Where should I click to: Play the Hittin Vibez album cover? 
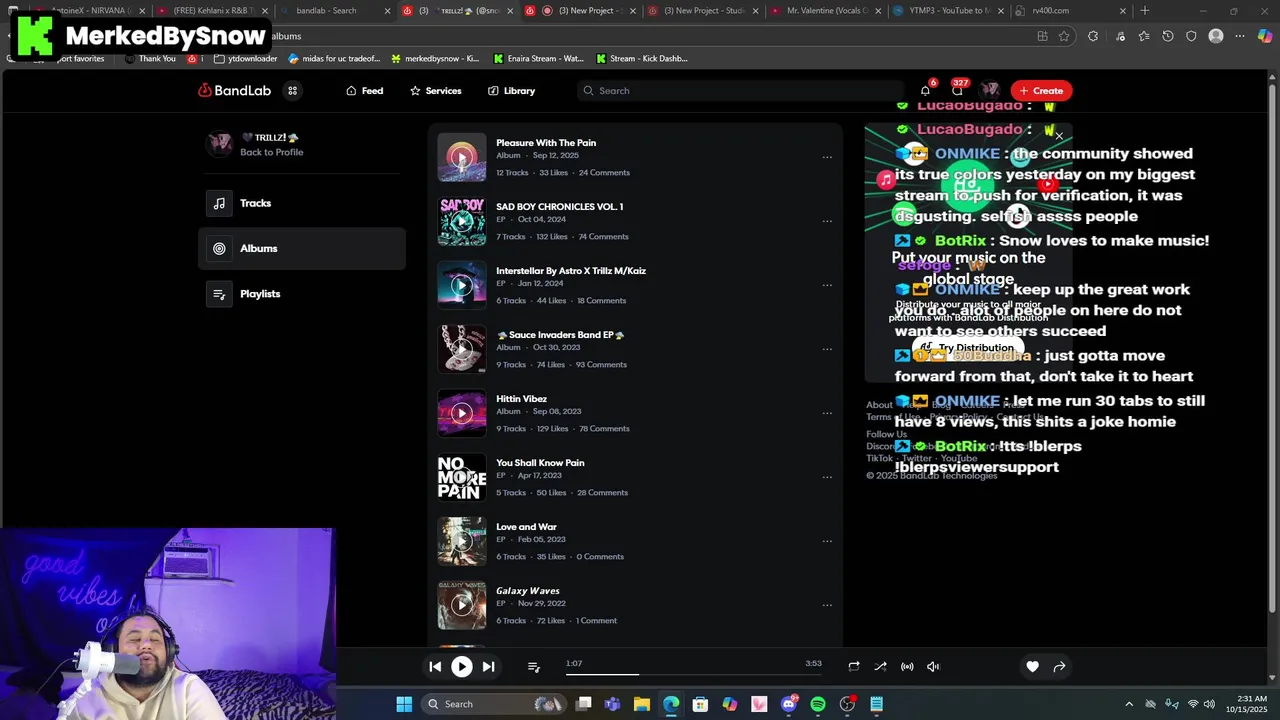[x=461, y=413]
